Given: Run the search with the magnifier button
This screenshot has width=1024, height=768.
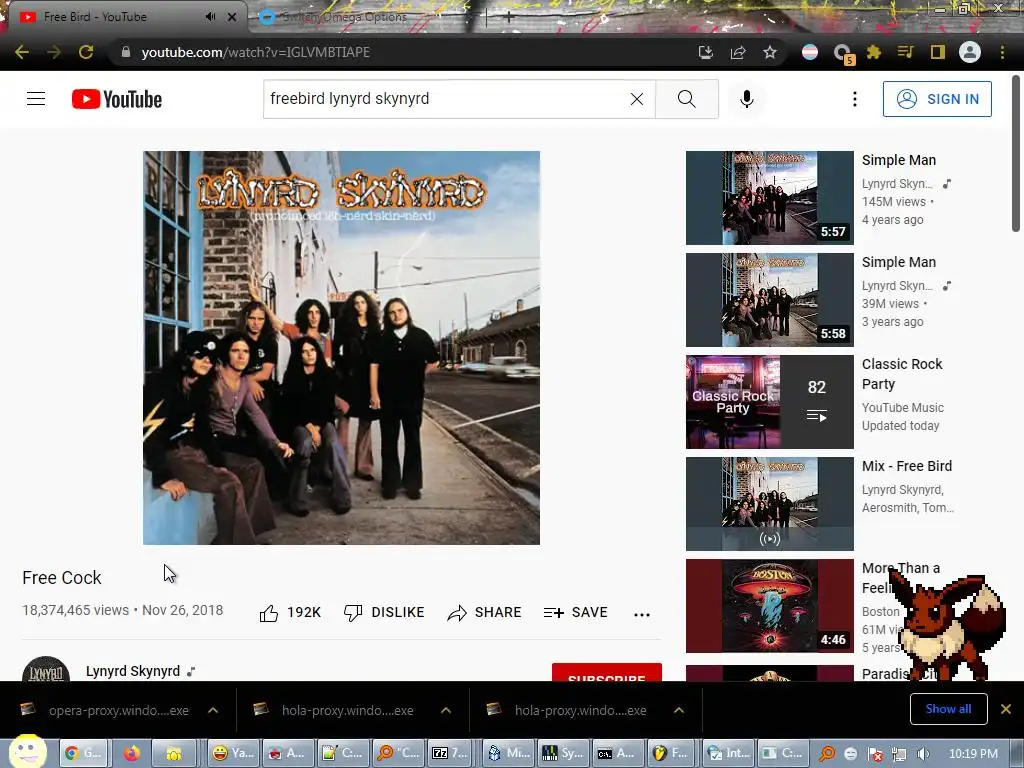Looking at the screenshot, I should 686,99.
